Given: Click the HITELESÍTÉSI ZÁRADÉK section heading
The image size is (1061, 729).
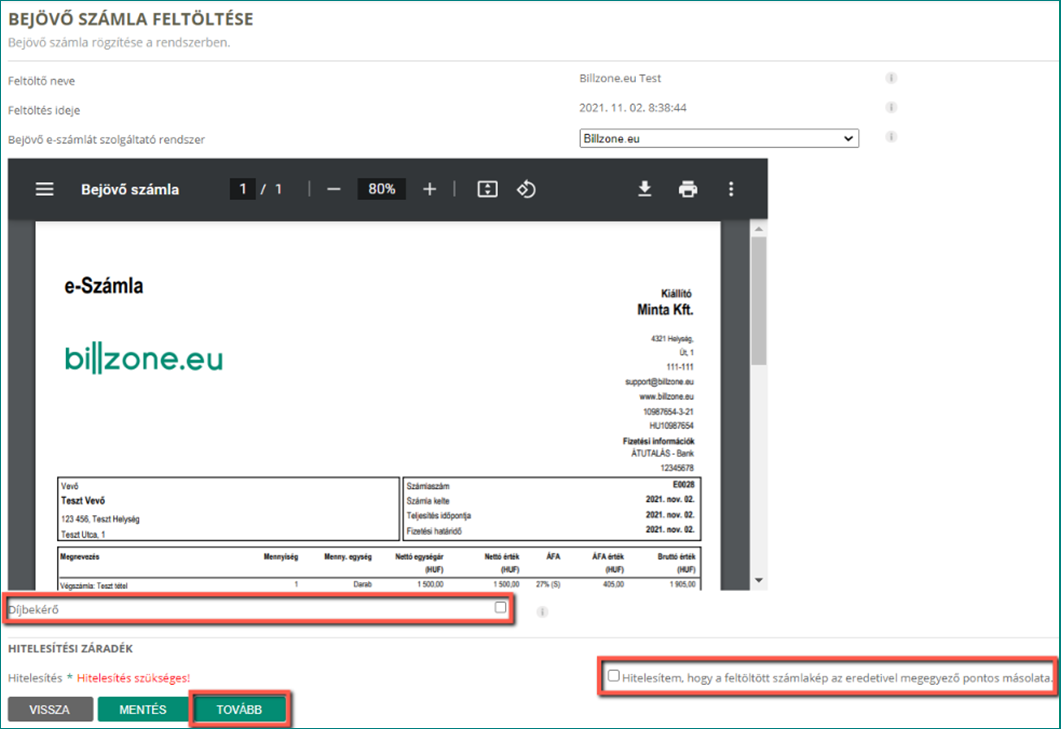Looking at the screenshot, I should pyautogui.click(x=70, y=648).
